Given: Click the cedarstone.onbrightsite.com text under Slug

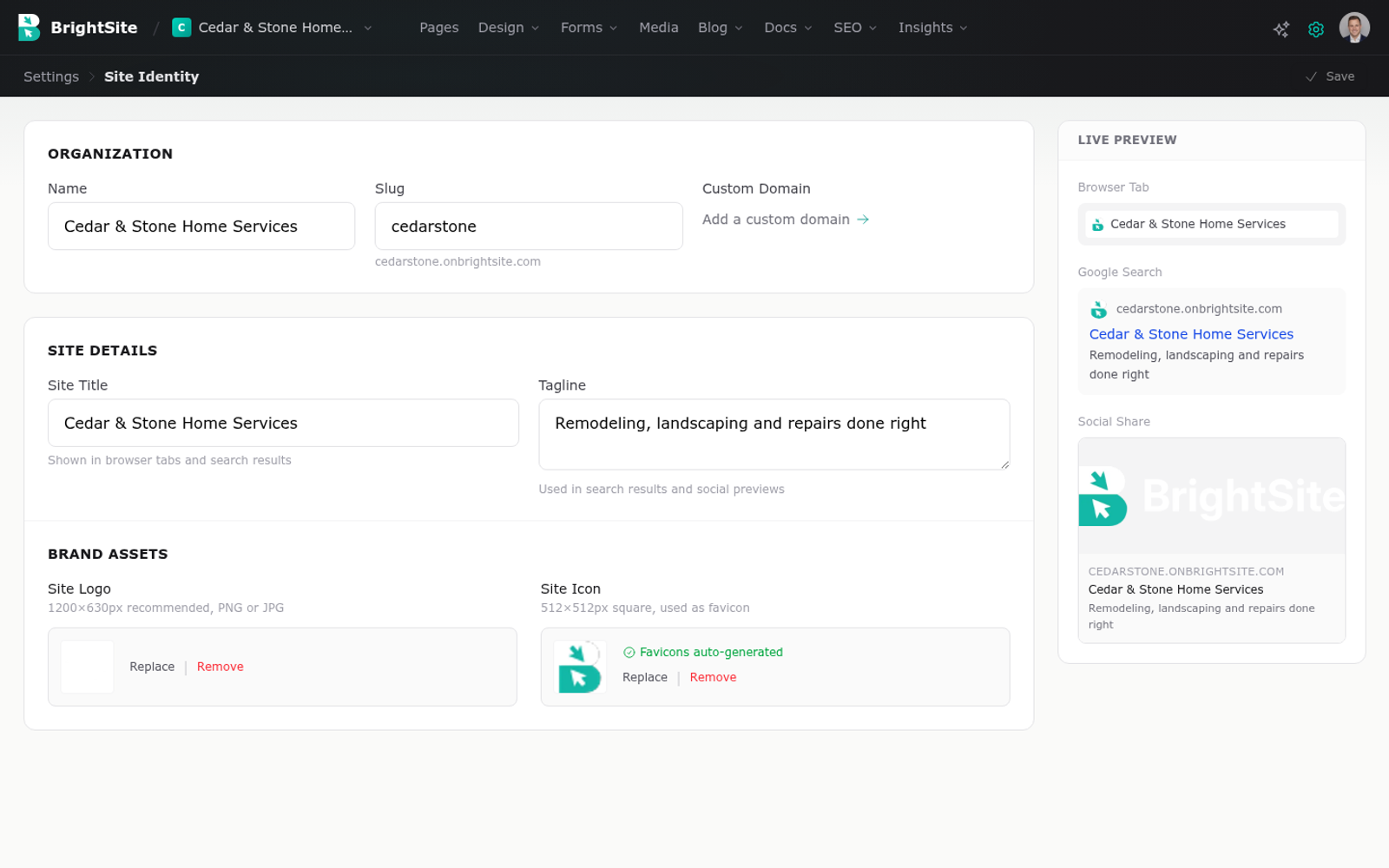Looking at the screenshot, I should [458, 261].
